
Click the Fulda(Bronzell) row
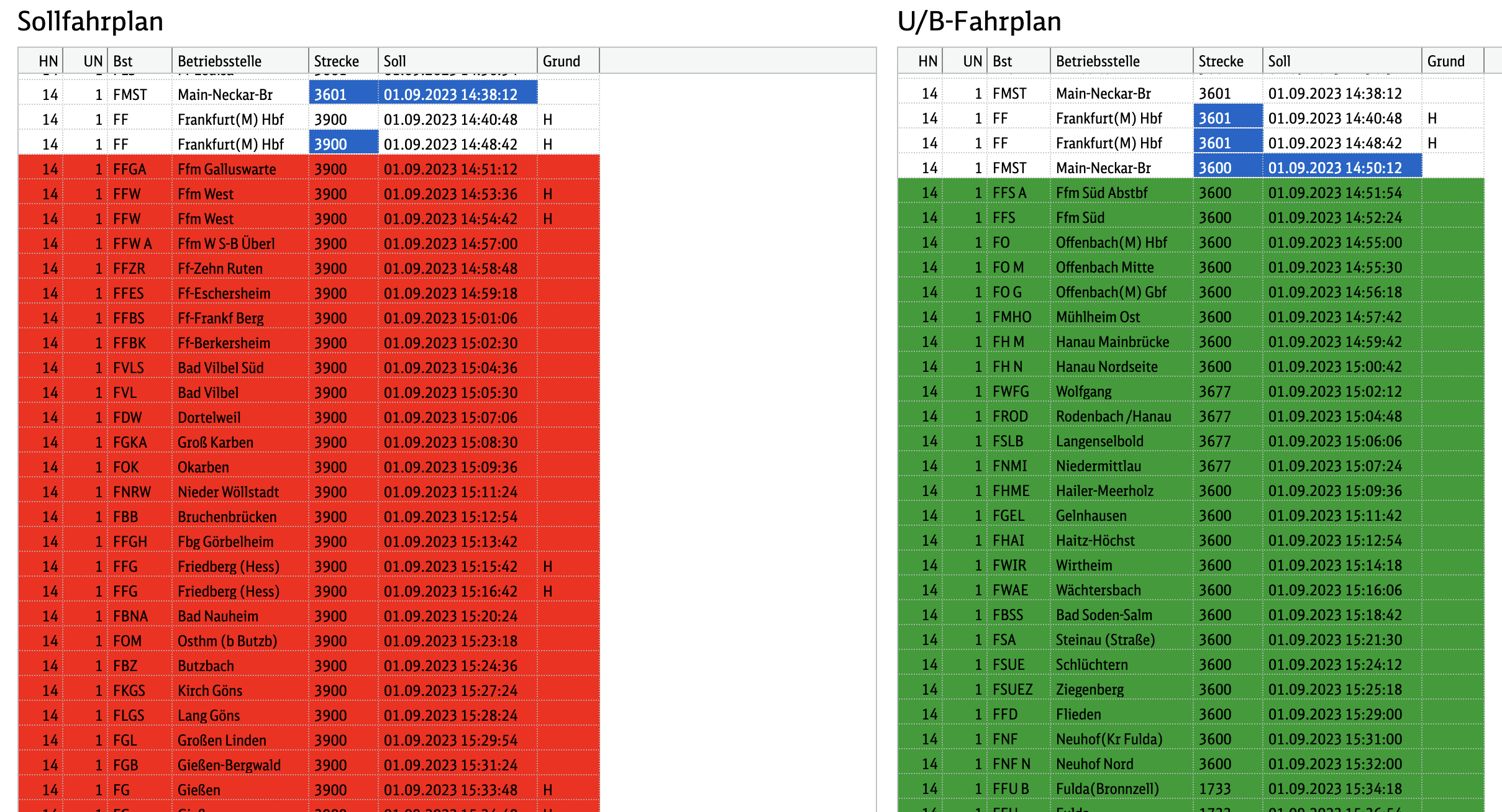coord(1107,788)
